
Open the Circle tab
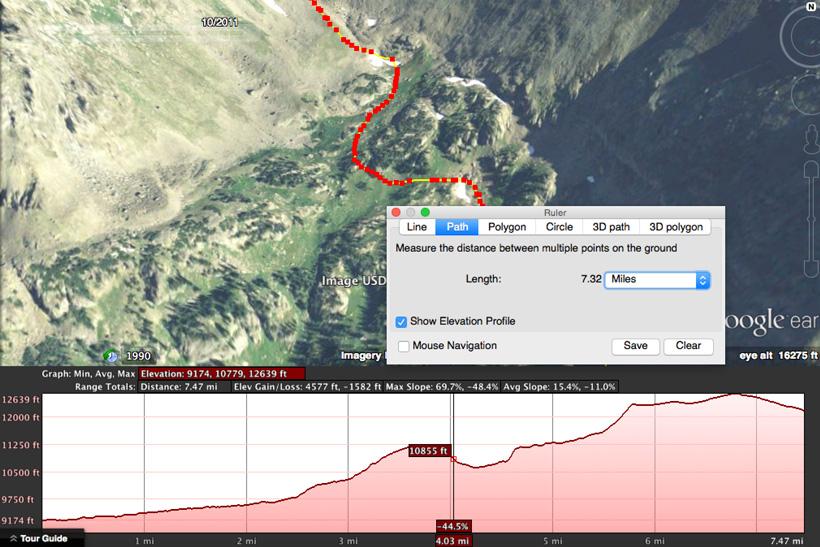559,227
